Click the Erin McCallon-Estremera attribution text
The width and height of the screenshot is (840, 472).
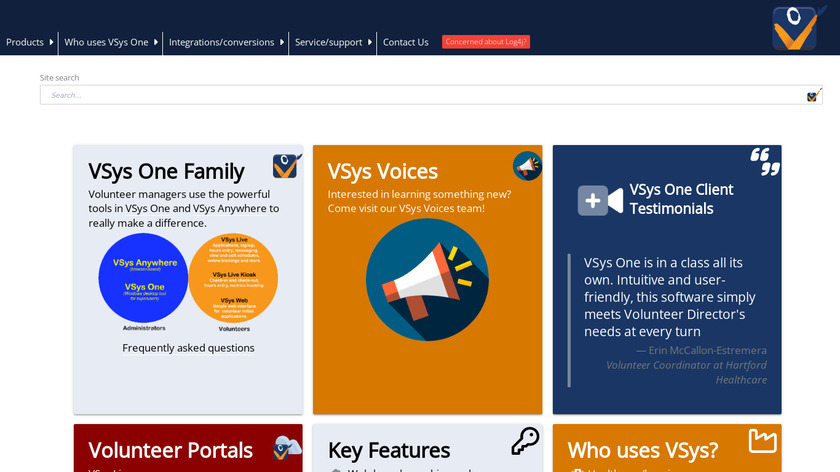click(x=701, y=350)
